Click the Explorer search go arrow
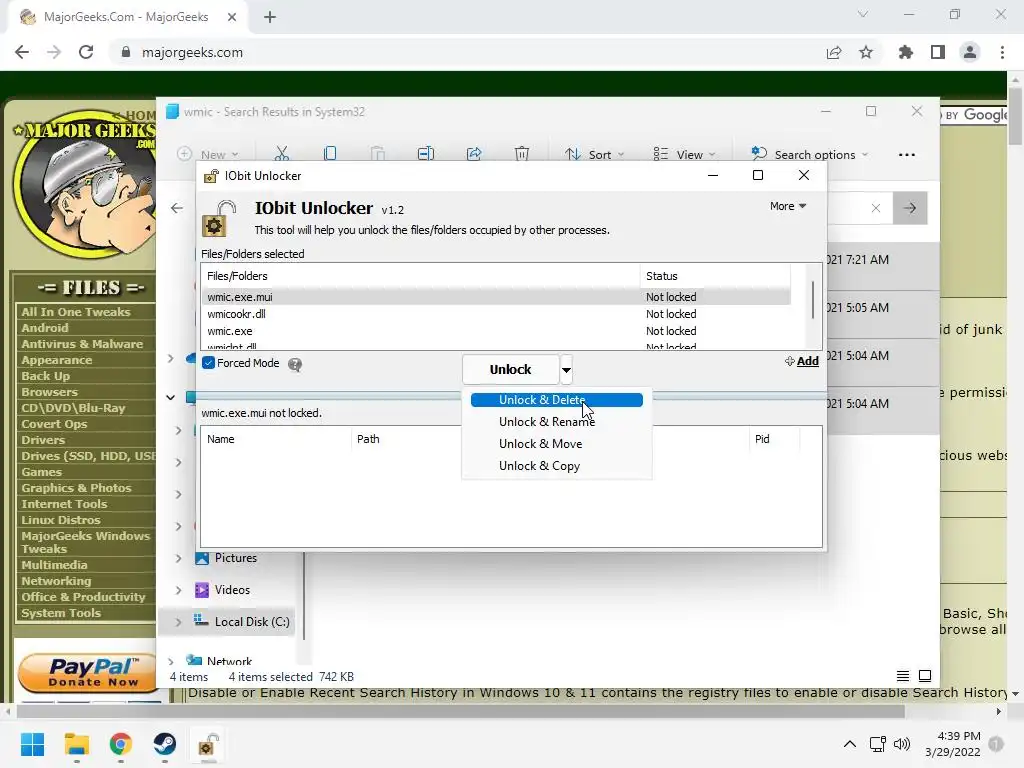The height and width of the screenshot is (768, 1024). [x=910, y=208]
